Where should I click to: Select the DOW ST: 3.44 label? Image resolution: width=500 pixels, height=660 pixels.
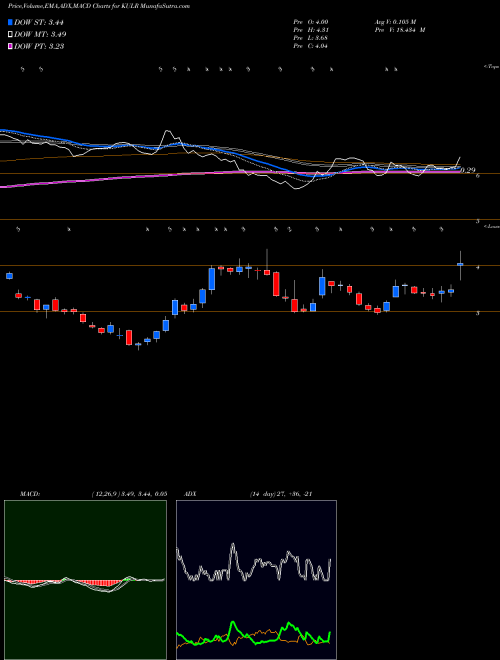(39, 22)
